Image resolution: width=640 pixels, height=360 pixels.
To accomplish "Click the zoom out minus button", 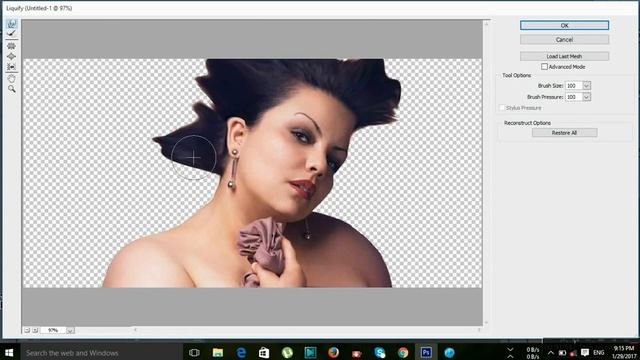I will click(27, 330).
